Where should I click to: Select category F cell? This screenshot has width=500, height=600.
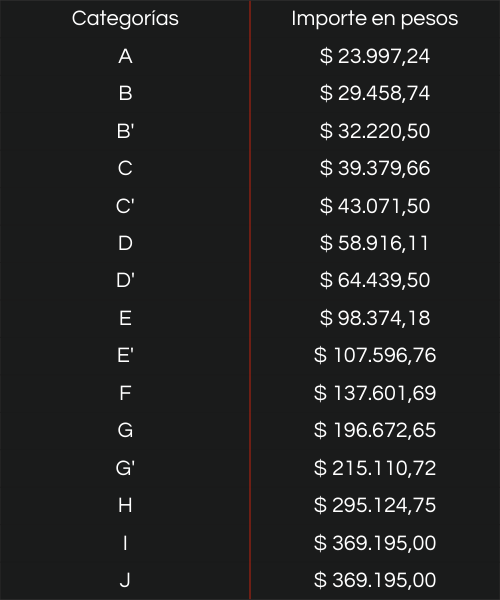(125, 393)
